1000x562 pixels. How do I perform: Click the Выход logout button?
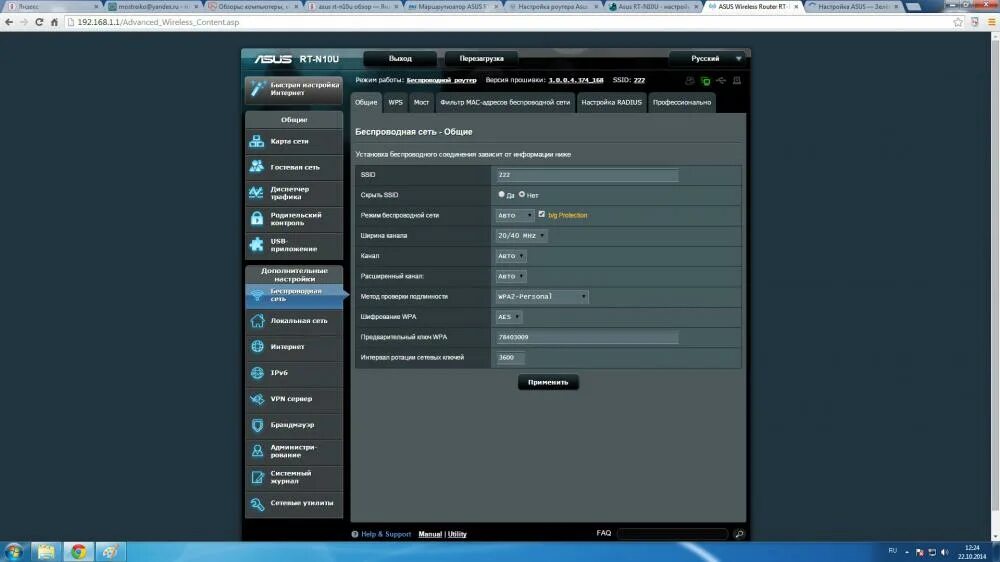pos(401,59)
